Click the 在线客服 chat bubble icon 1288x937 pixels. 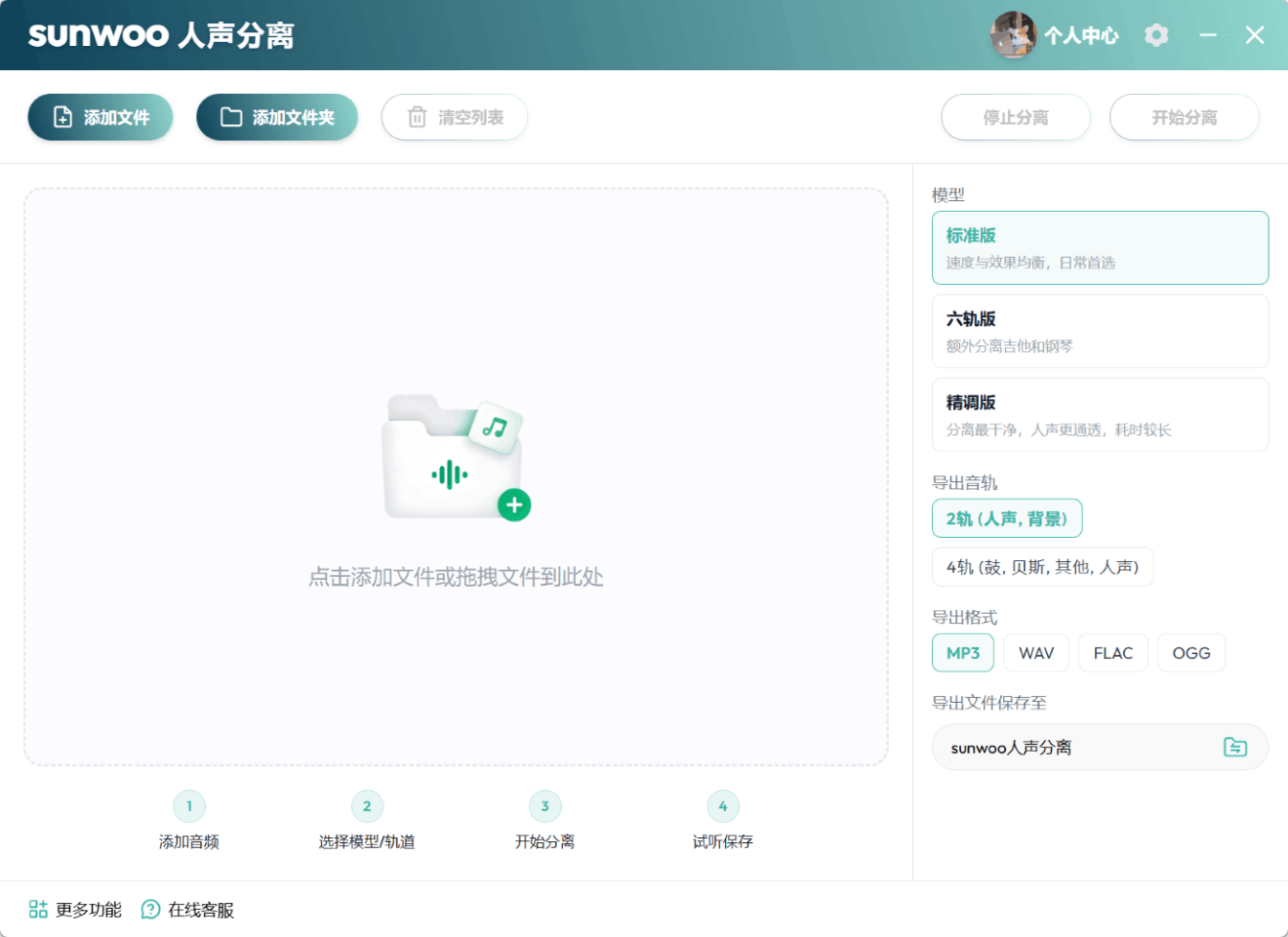pyautogui.click(x=150, y=910)
